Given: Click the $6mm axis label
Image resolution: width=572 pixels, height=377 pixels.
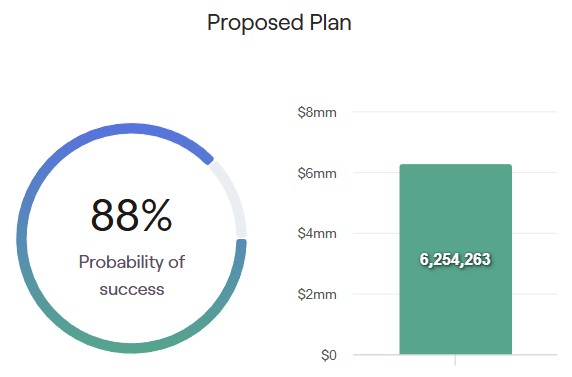Looking at the screenshot, I should pos(317,173).
